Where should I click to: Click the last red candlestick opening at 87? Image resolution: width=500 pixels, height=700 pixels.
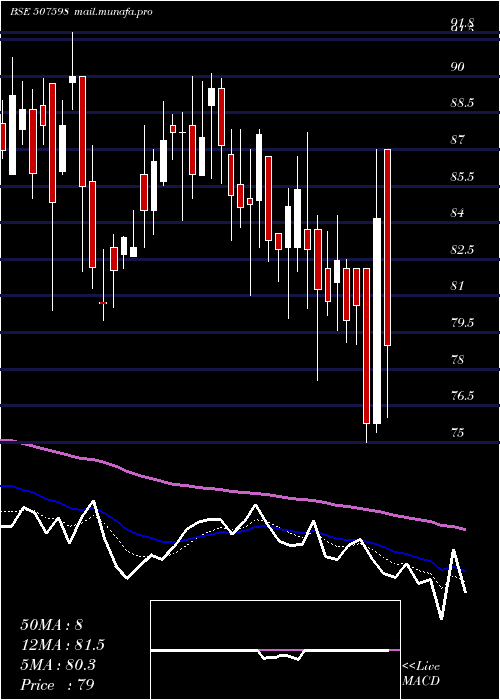coord(388,247)
